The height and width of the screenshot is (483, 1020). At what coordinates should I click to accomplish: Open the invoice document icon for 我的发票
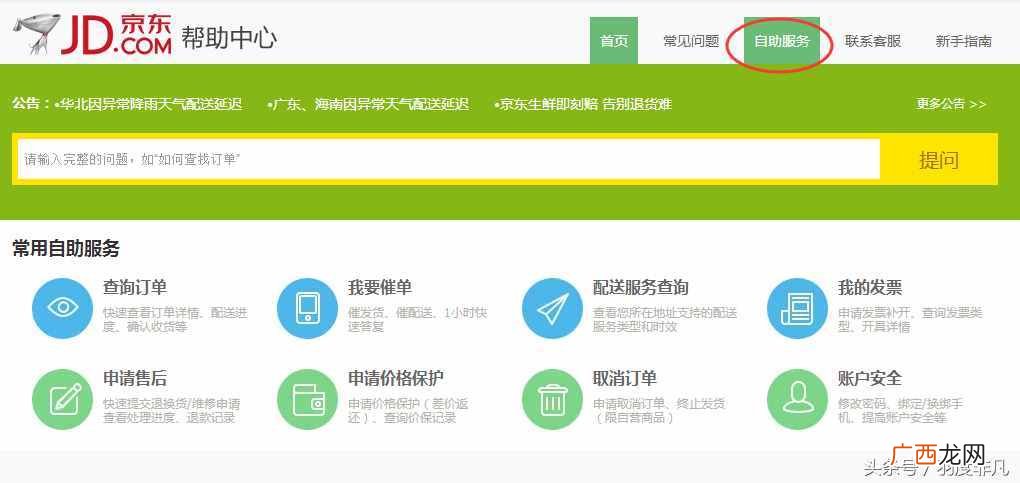[x=798, y=308]
